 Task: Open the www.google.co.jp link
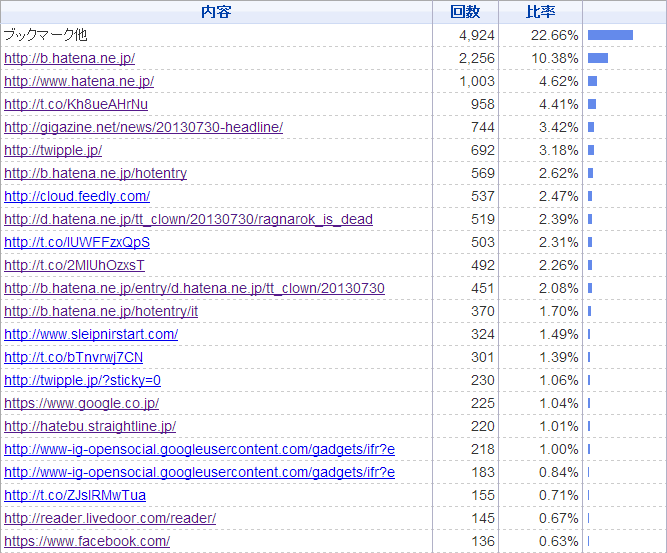point(82,403)
